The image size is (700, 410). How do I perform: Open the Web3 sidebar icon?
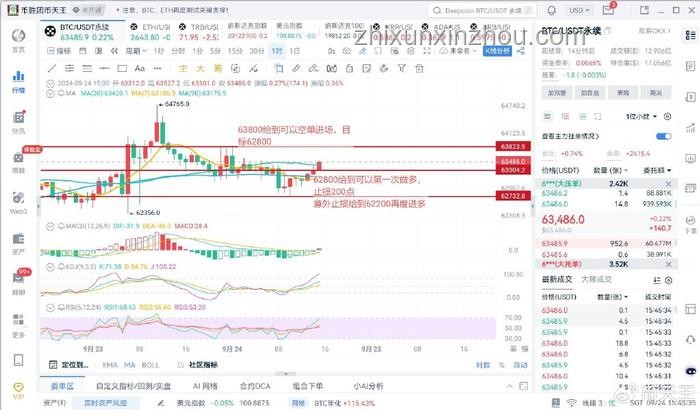pyautogui.click(x=18, y=202)
